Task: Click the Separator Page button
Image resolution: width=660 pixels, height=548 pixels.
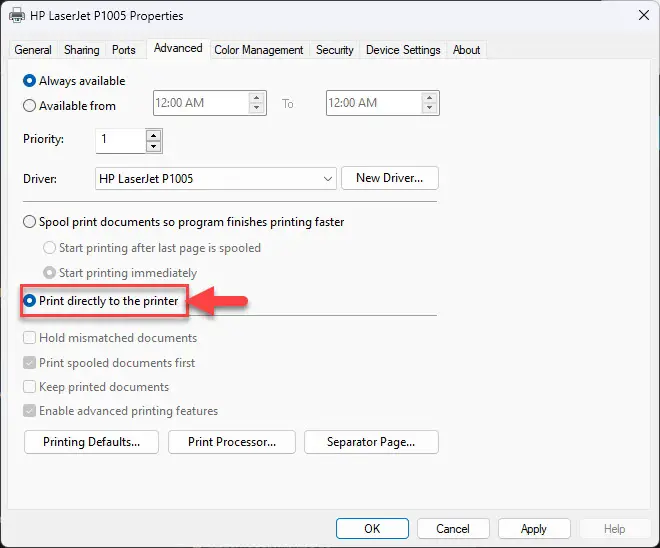Action: pos(371,442)
